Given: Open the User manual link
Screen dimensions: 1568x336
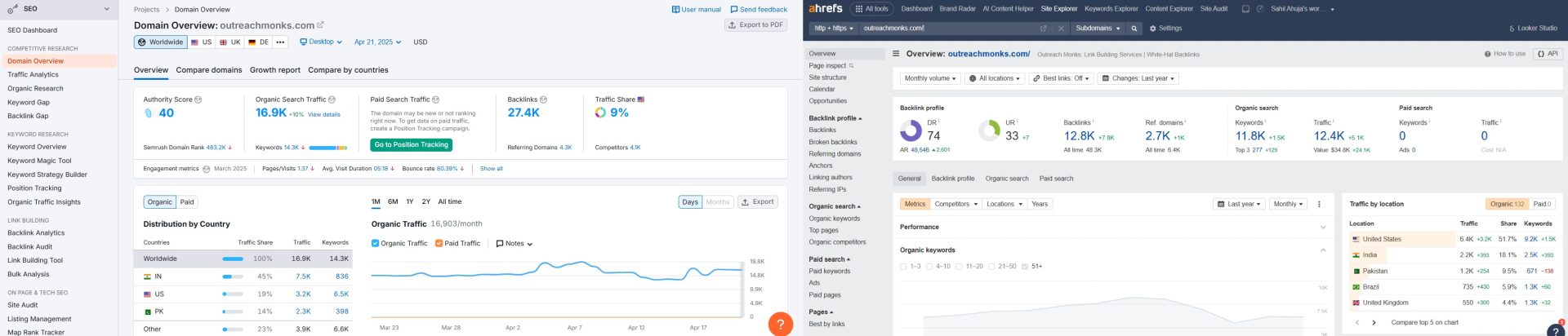Looking at the screenshot, I should [x=696, y=10].
